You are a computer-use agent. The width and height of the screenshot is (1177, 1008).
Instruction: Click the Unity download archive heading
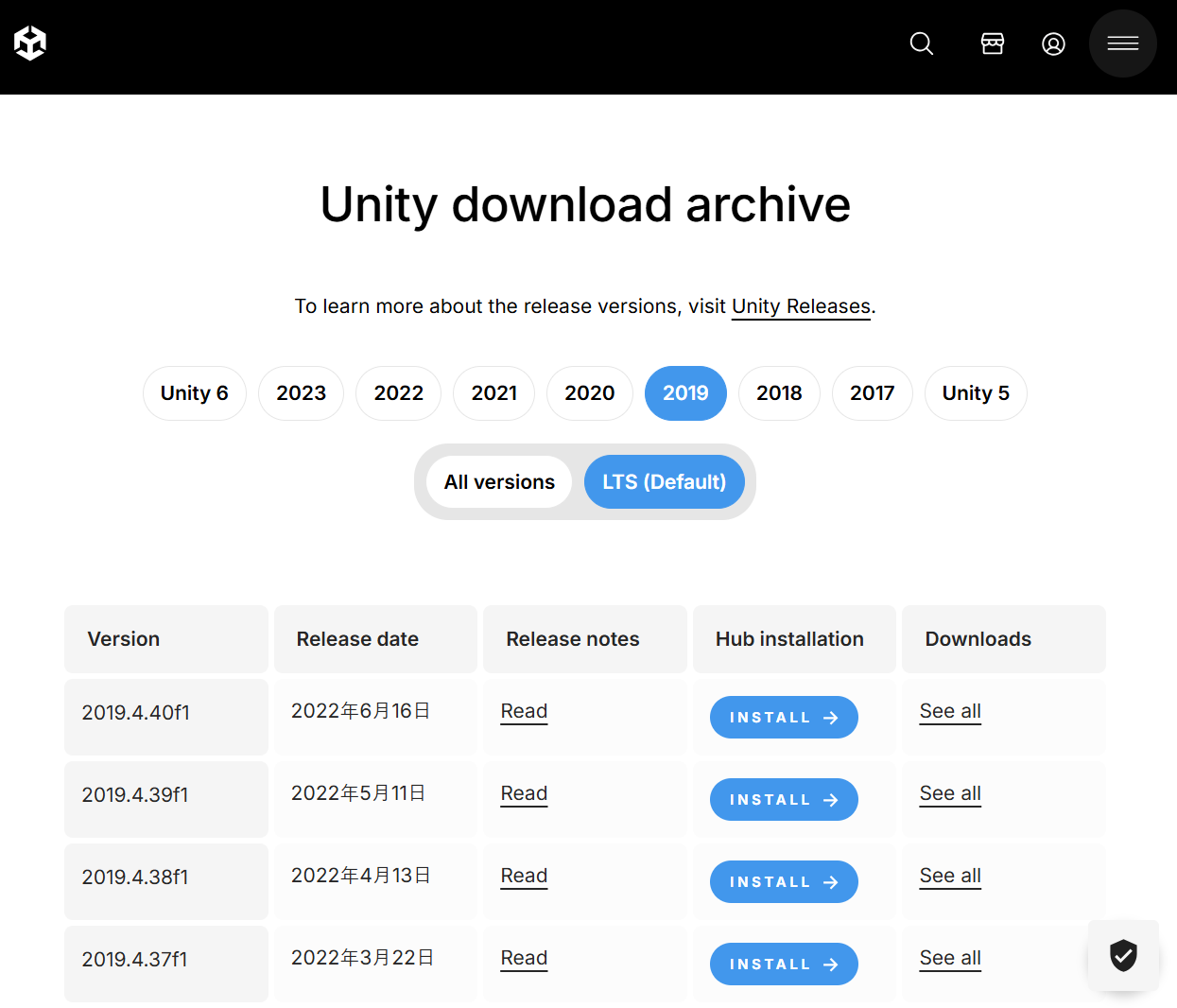click(585, 204)
